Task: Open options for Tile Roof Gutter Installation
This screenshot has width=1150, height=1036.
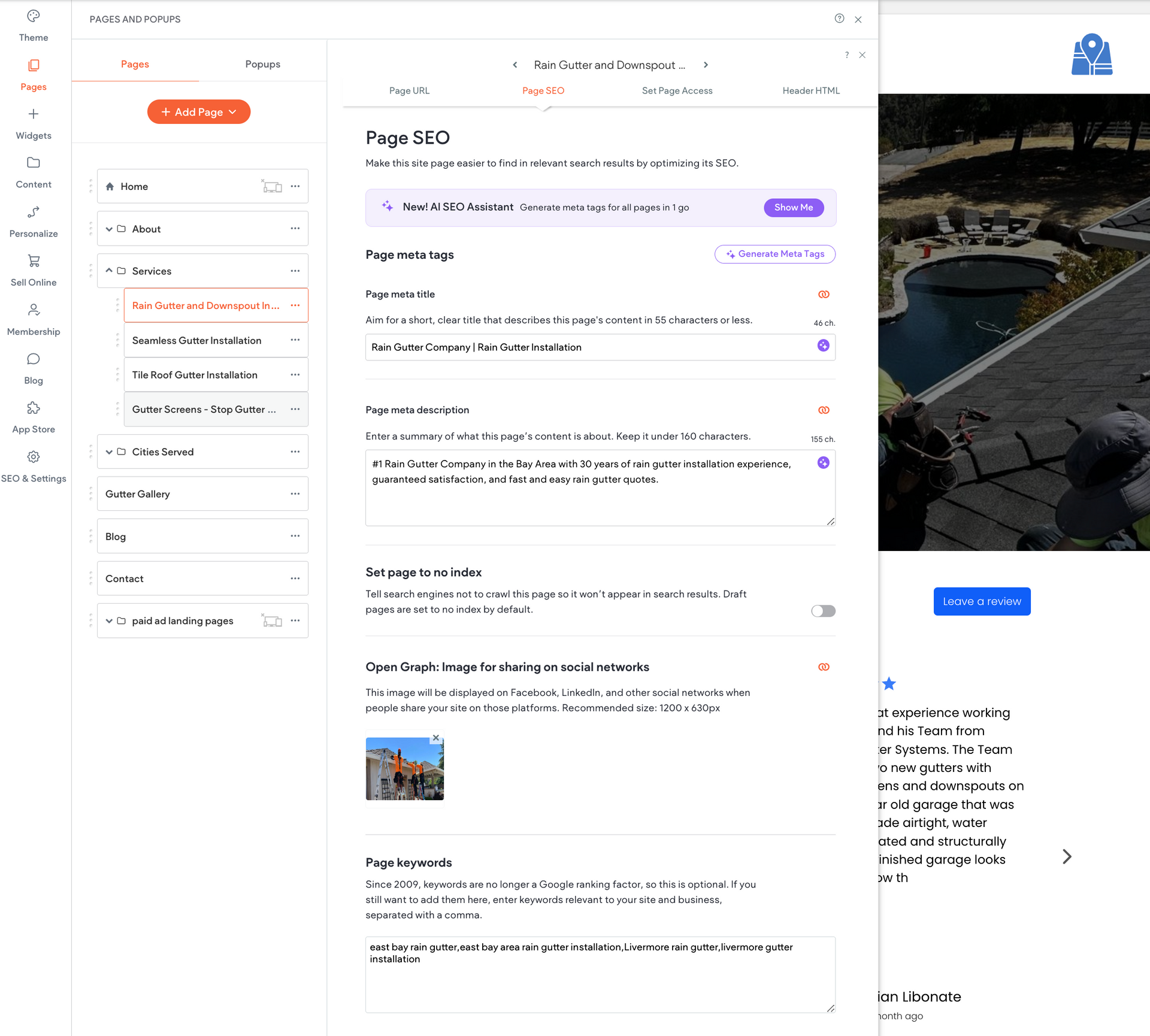Action: tap(295, 375)
